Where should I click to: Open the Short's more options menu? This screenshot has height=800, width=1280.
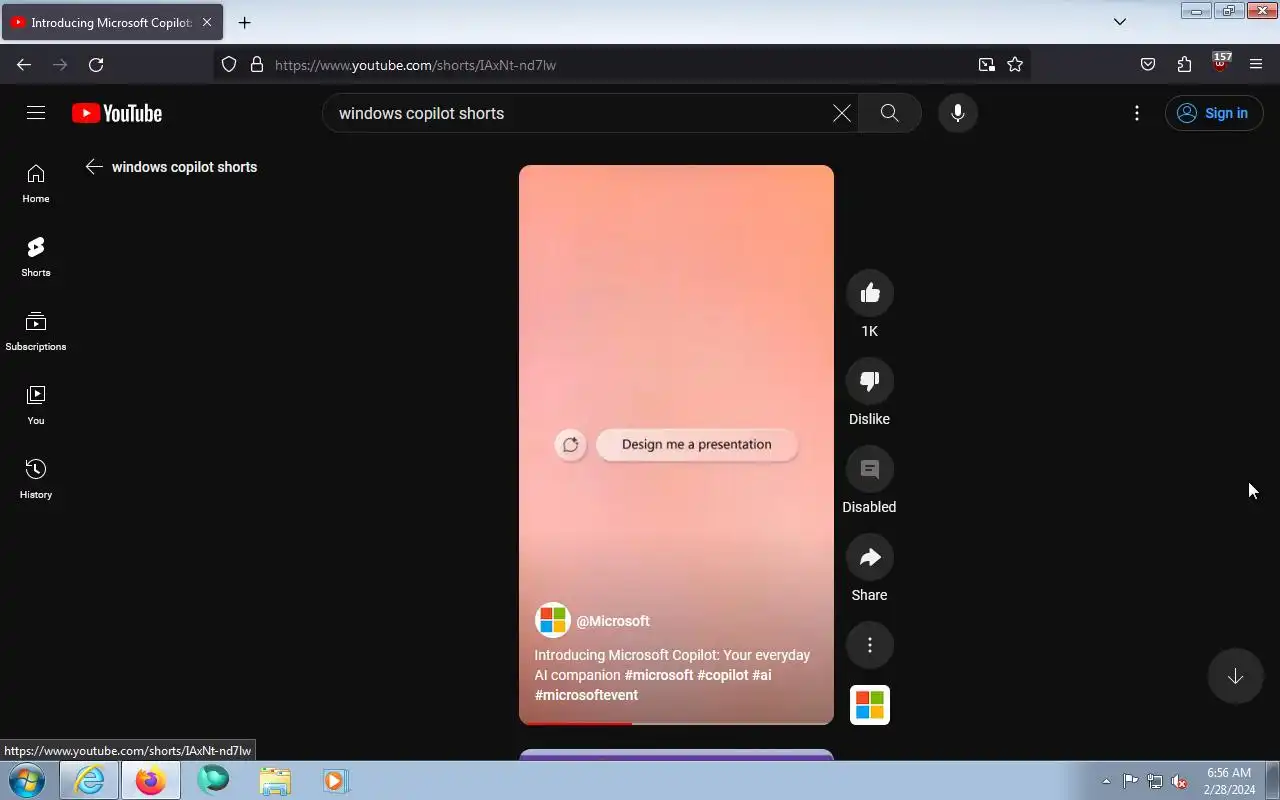click(870, 645)
